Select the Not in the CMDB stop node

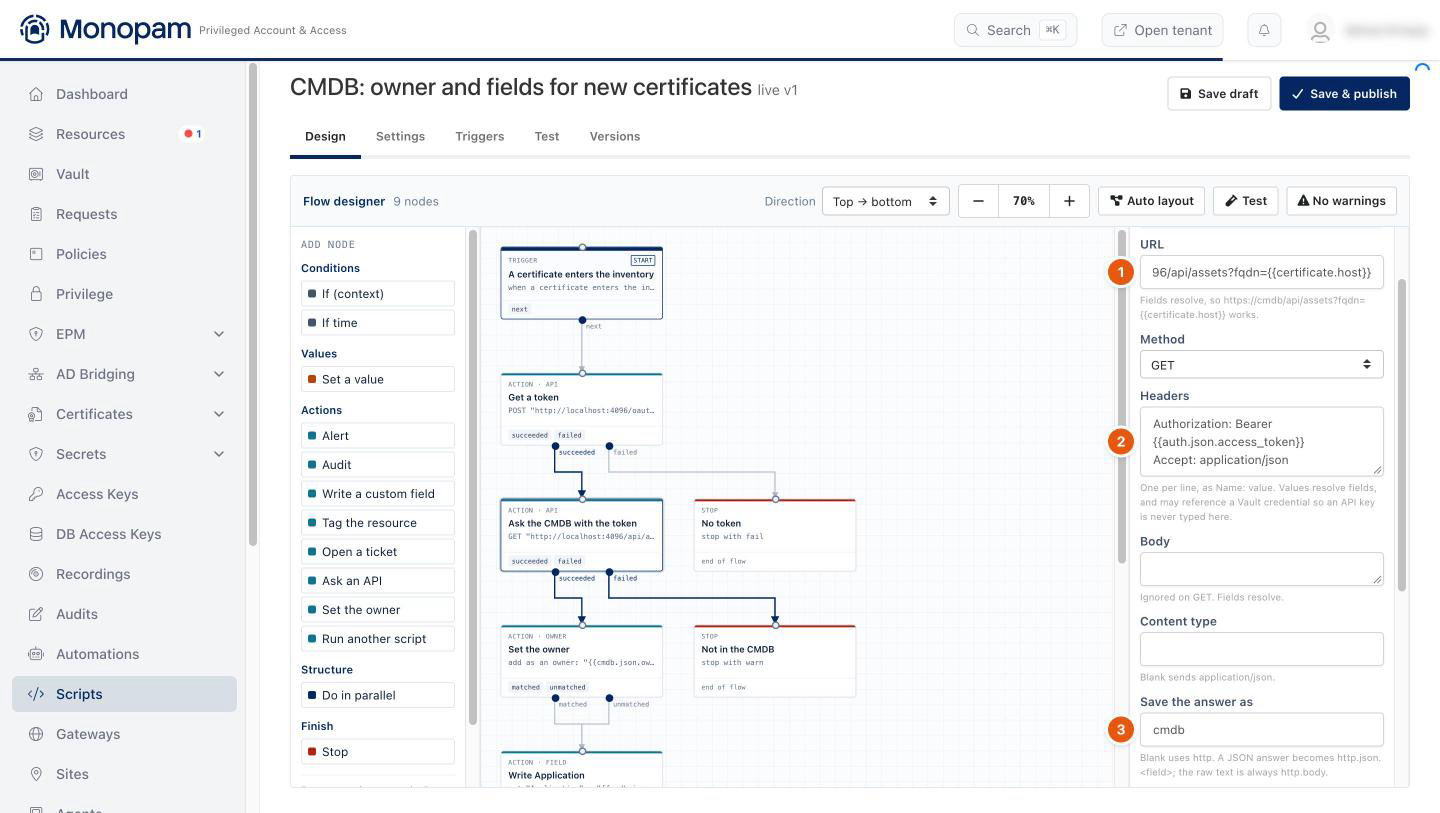775,660
